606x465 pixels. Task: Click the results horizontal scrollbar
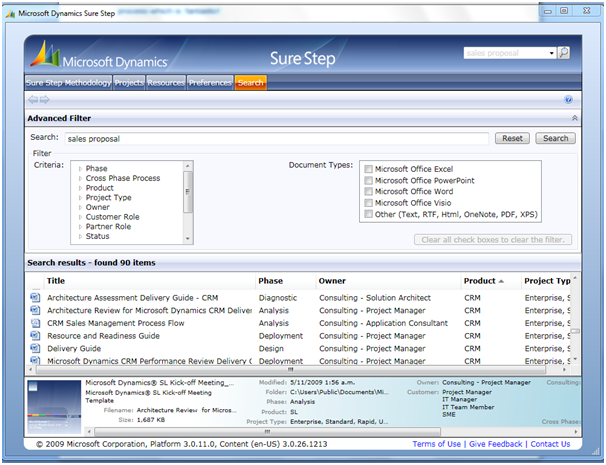click(290, 369)
